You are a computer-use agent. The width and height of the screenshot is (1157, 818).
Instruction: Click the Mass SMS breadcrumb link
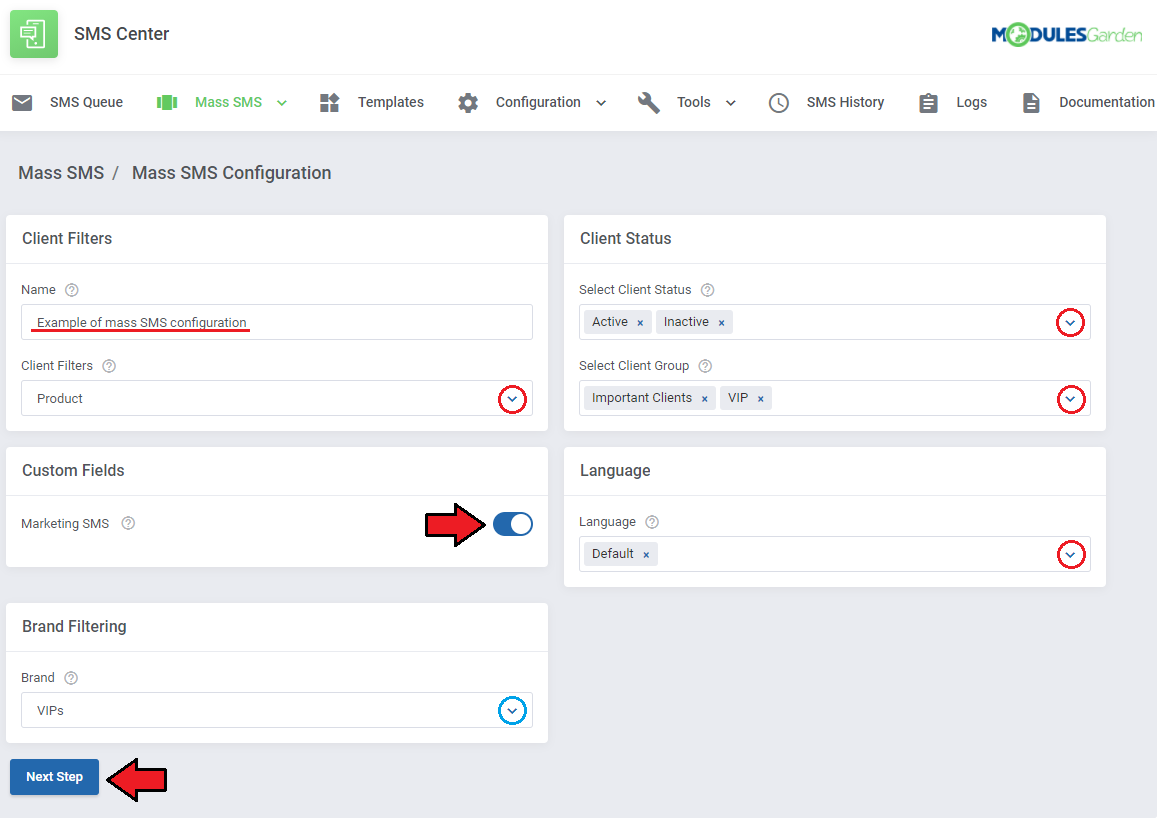61,173
